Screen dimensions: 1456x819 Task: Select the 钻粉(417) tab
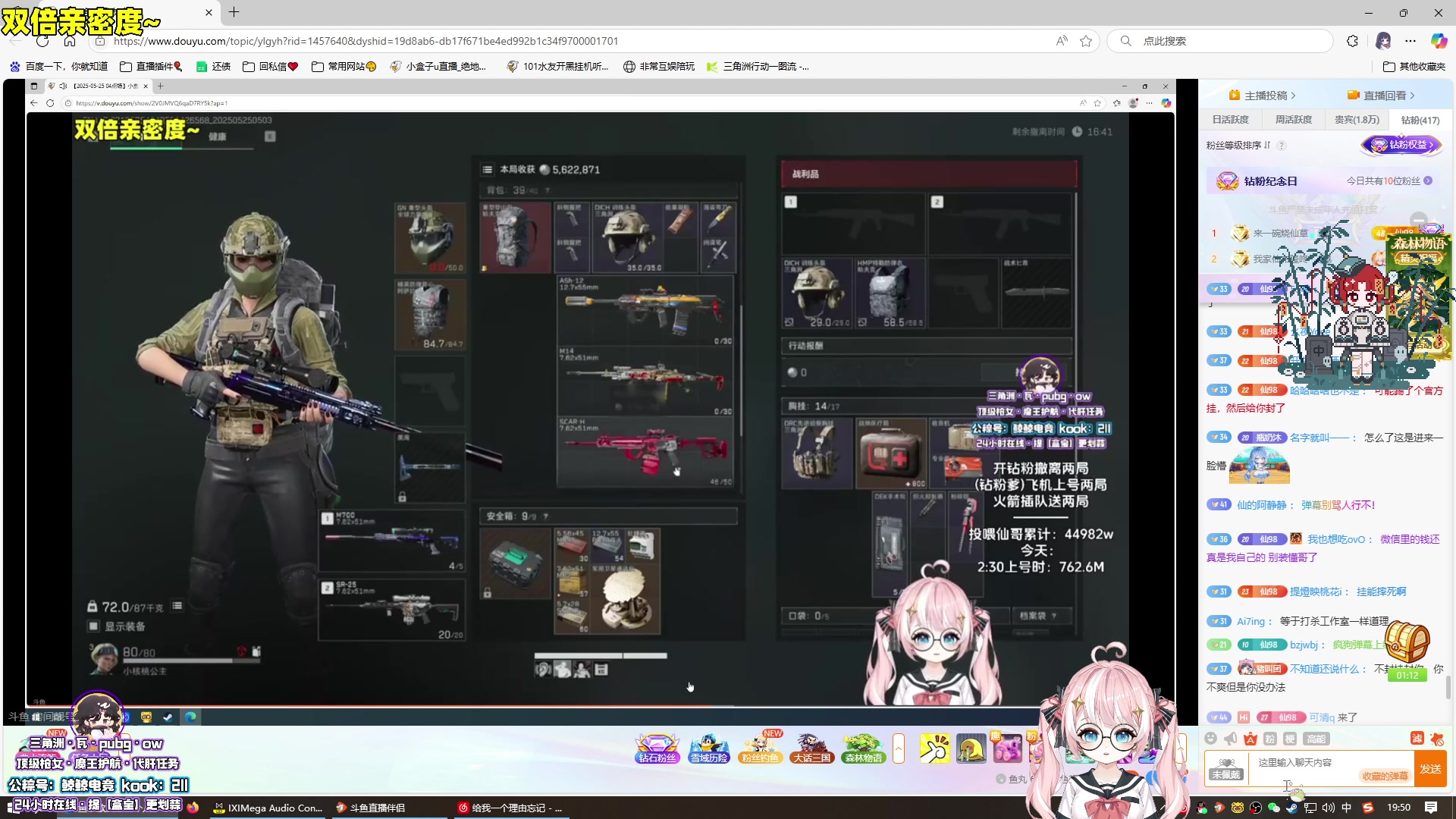(1420, 120)
